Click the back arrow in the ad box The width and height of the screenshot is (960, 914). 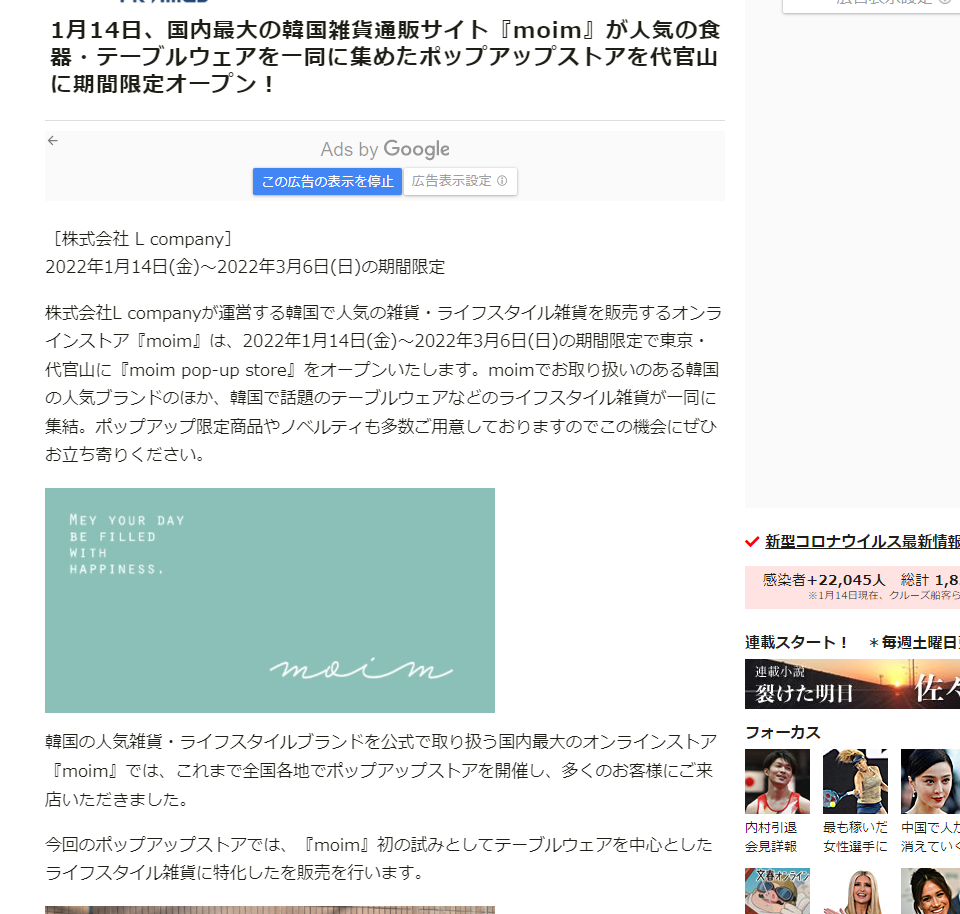click(53, 141)
